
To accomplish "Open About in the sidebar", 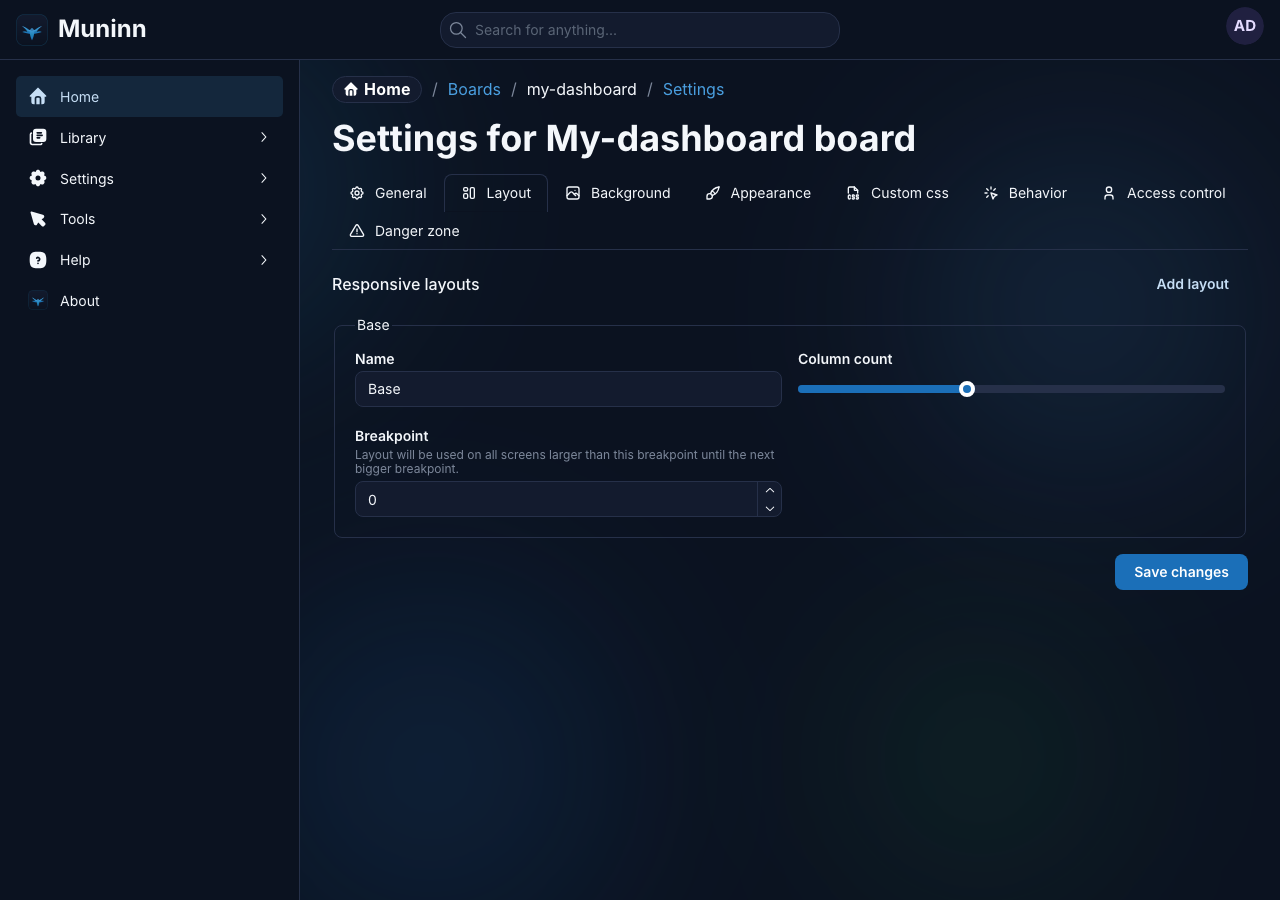I will point(149,301).
